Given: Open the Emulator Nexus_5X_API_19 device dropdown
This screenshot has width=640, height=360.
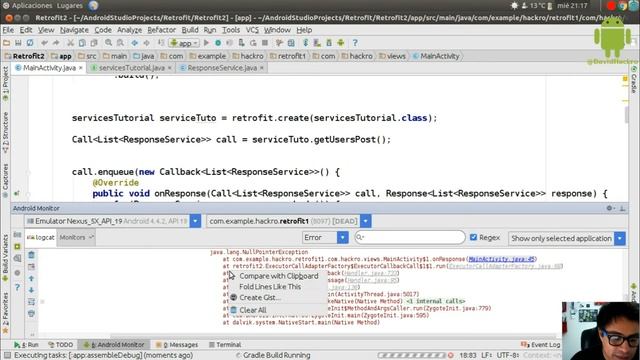Looking at the screenshot, I should click(195, 221).
